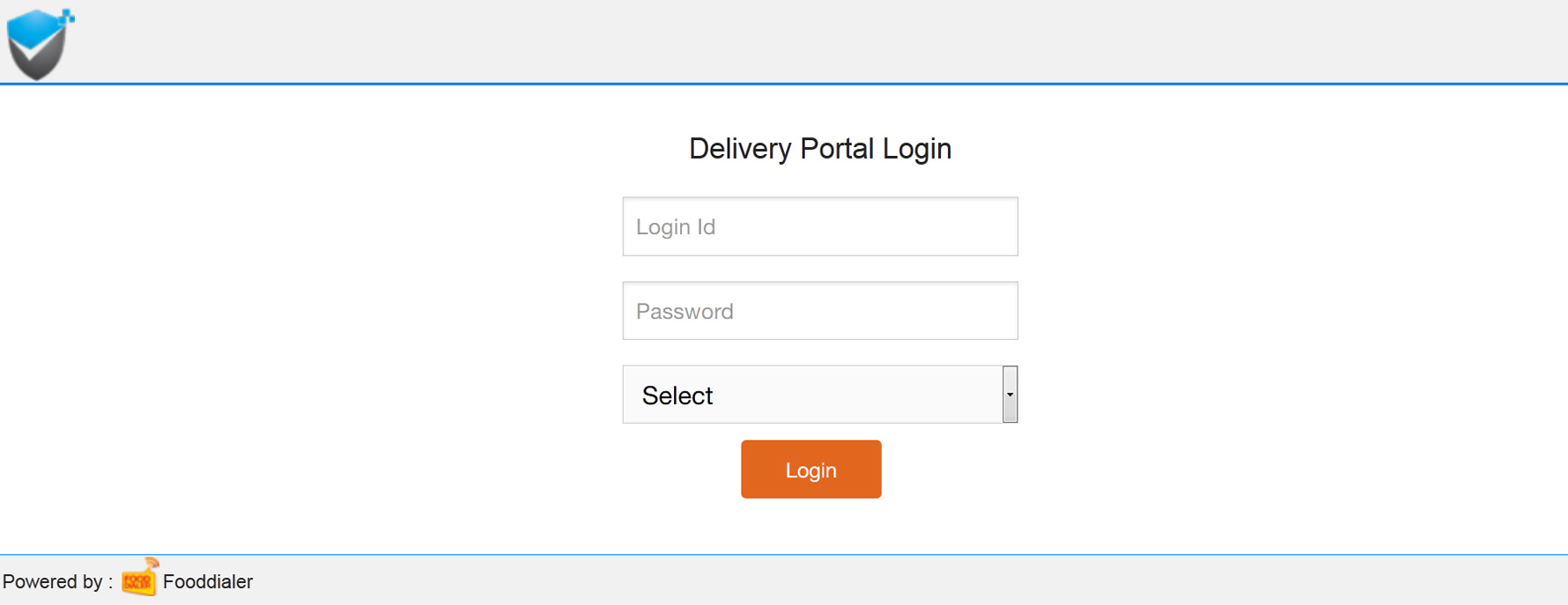
Task: Focus the Password field
Action: coord(820,311)
